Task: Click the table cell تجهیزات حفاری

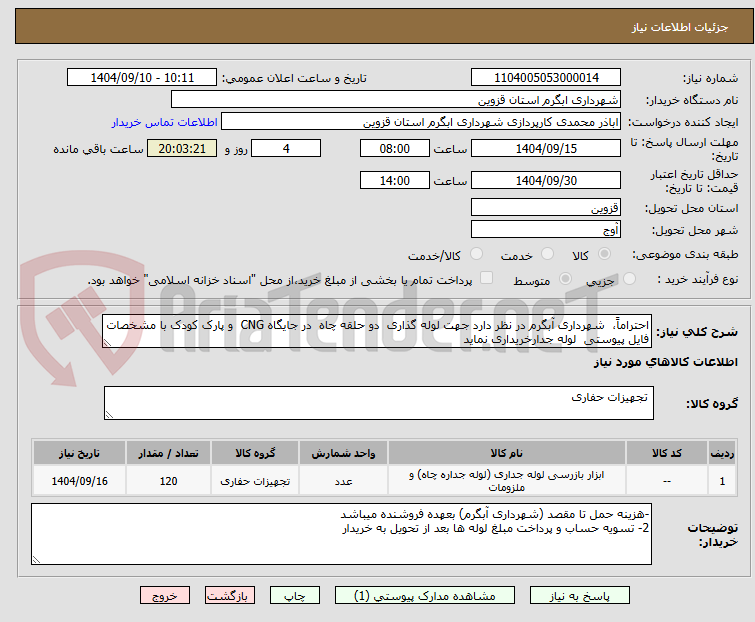Action: (255, 481)
